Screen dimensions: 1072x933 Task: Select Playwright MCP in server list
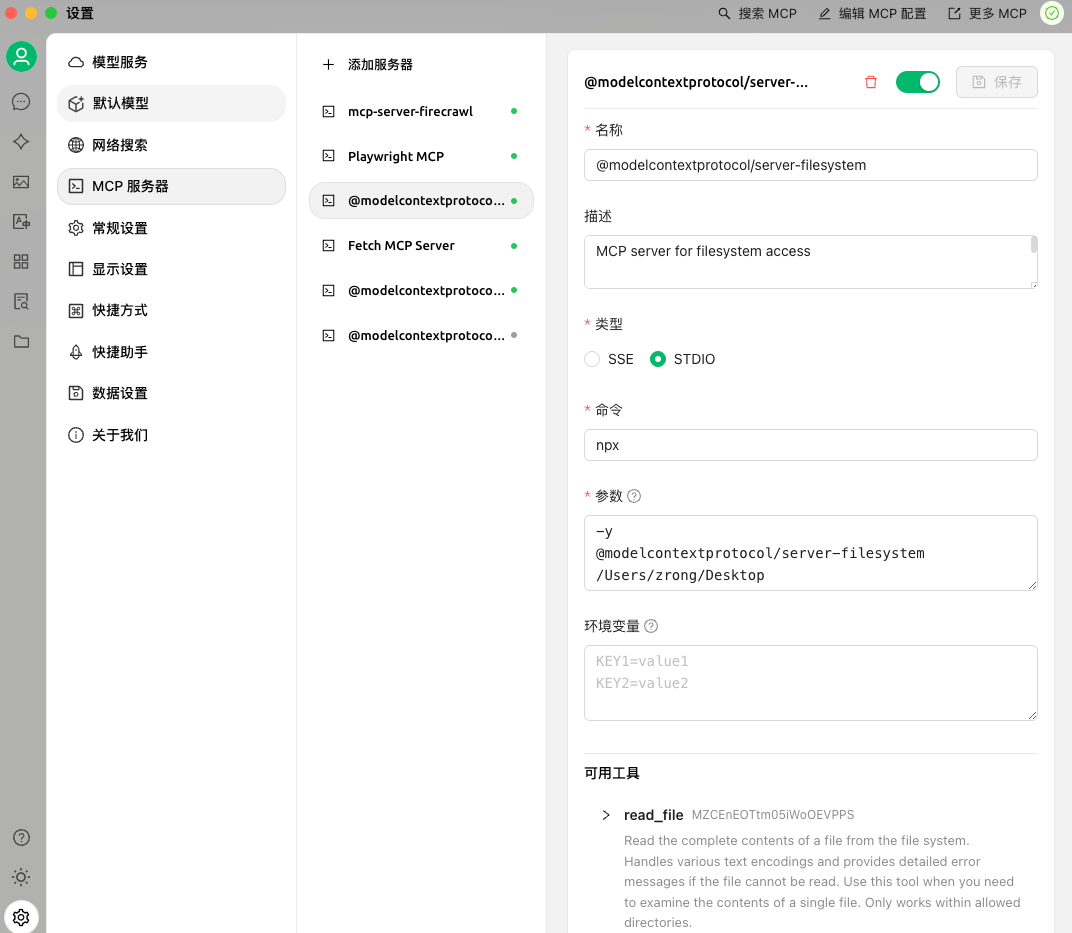tap(421, 156)
